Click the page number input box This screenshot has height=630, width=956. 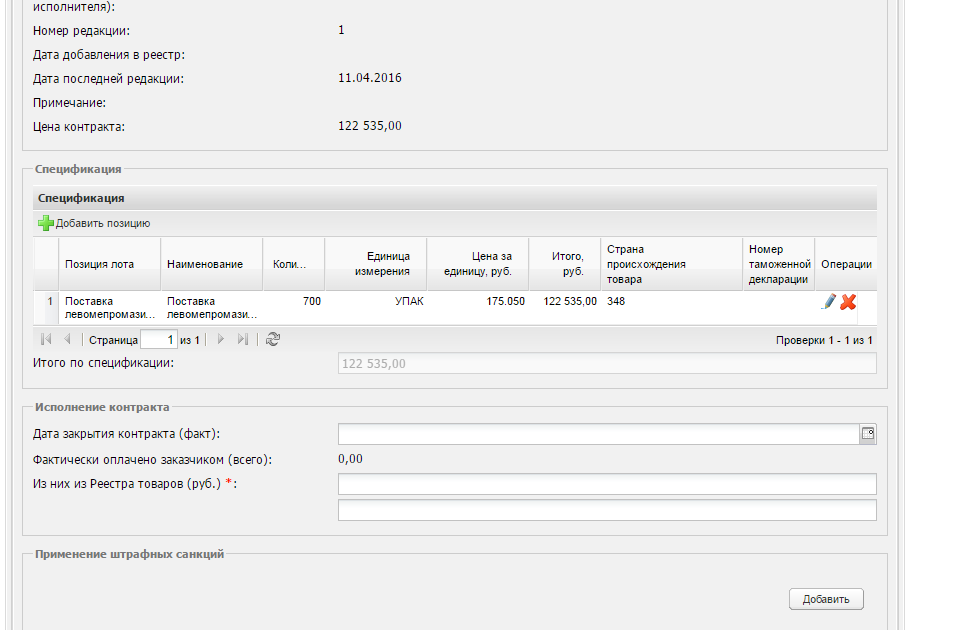158,340
